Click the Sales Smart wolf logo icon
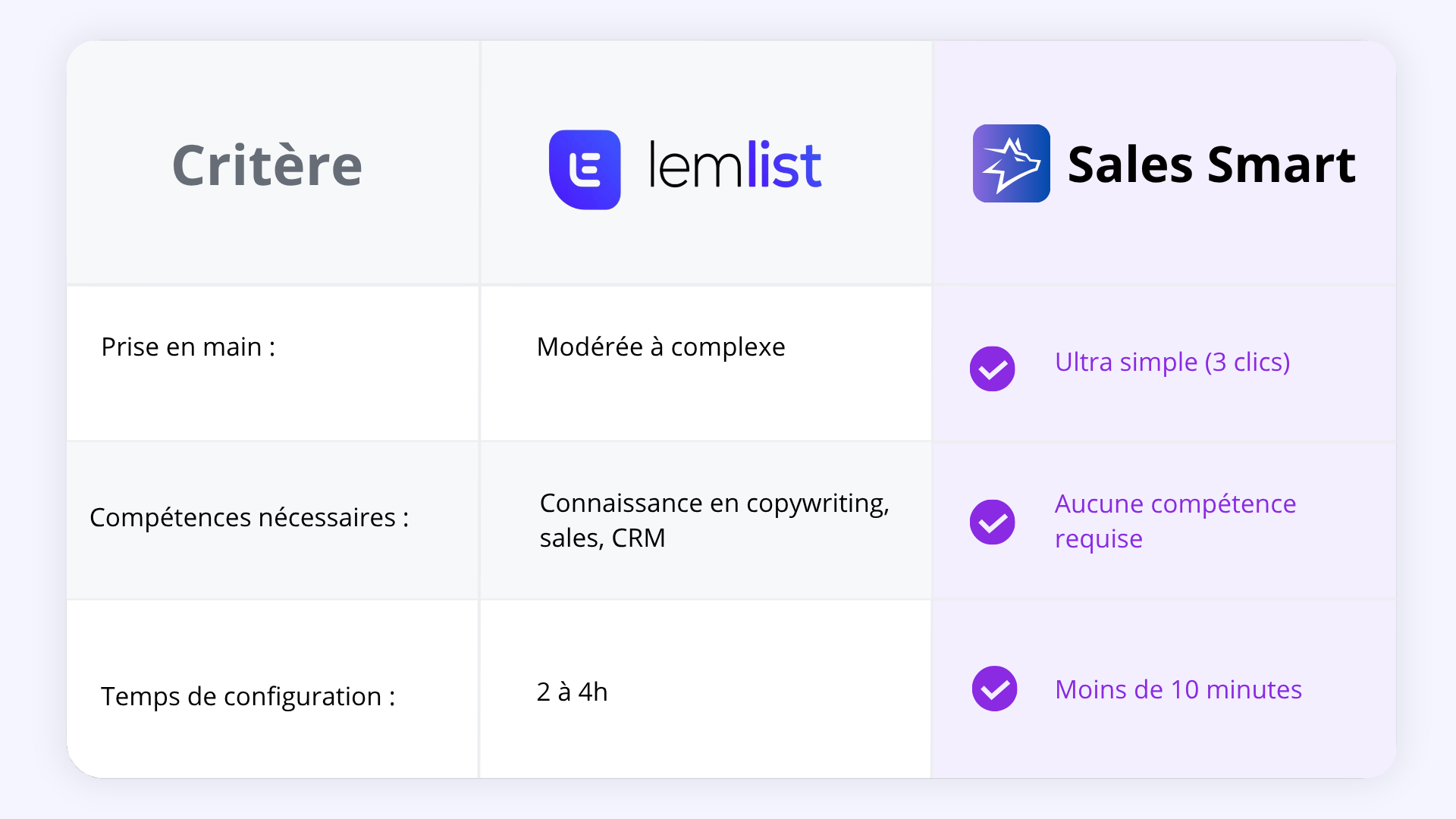The width and height of the screenshot is (1456, 819). pyautogui.click(x=1011, y=163)
